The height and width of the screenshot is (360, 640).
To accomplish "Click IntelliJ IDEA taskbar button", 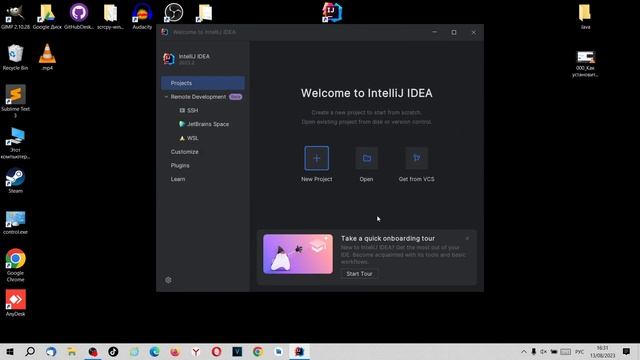I will 299,351.
